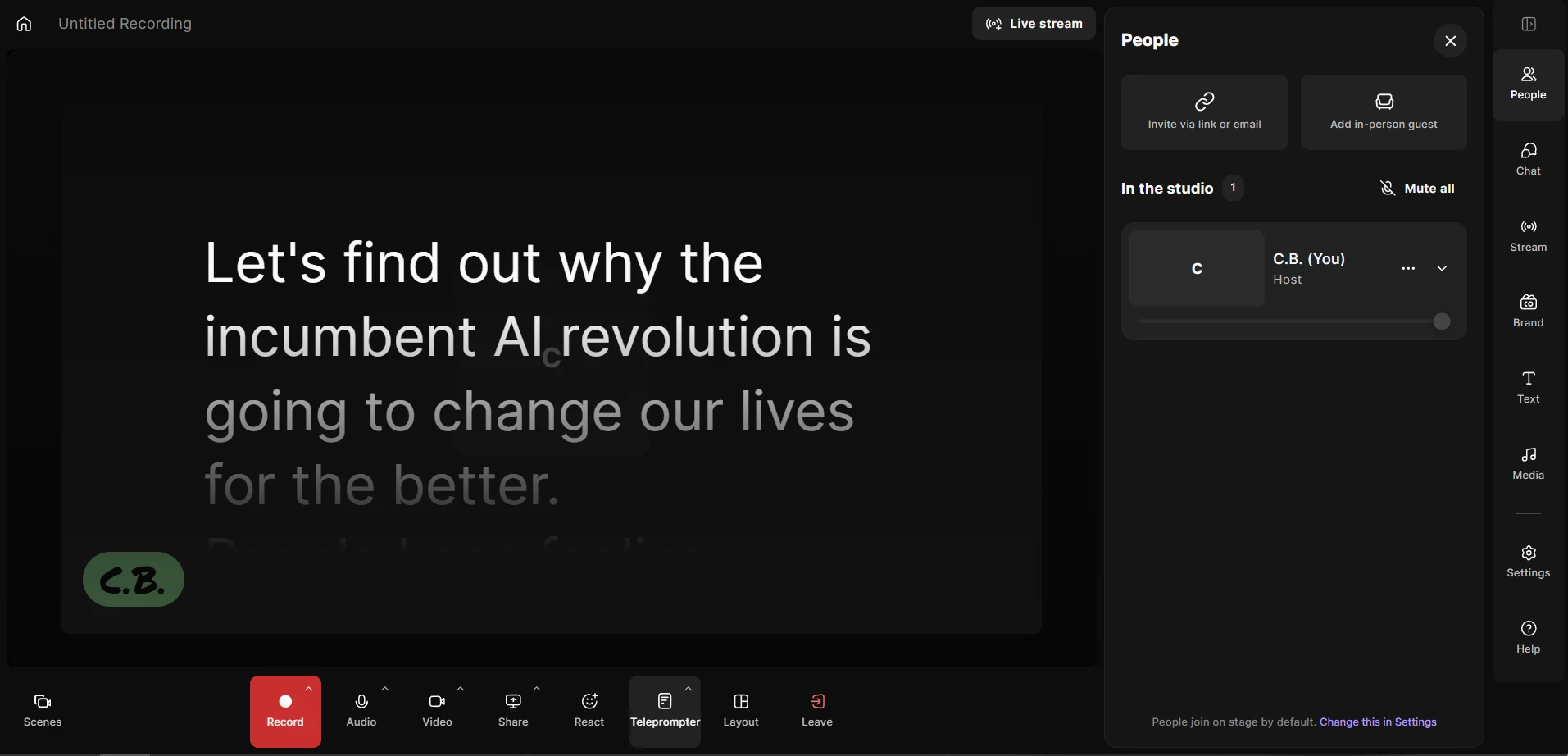Toggle the Video camera
The height and width of the screenshot is (756, 1568).
[x=437, y=711]
